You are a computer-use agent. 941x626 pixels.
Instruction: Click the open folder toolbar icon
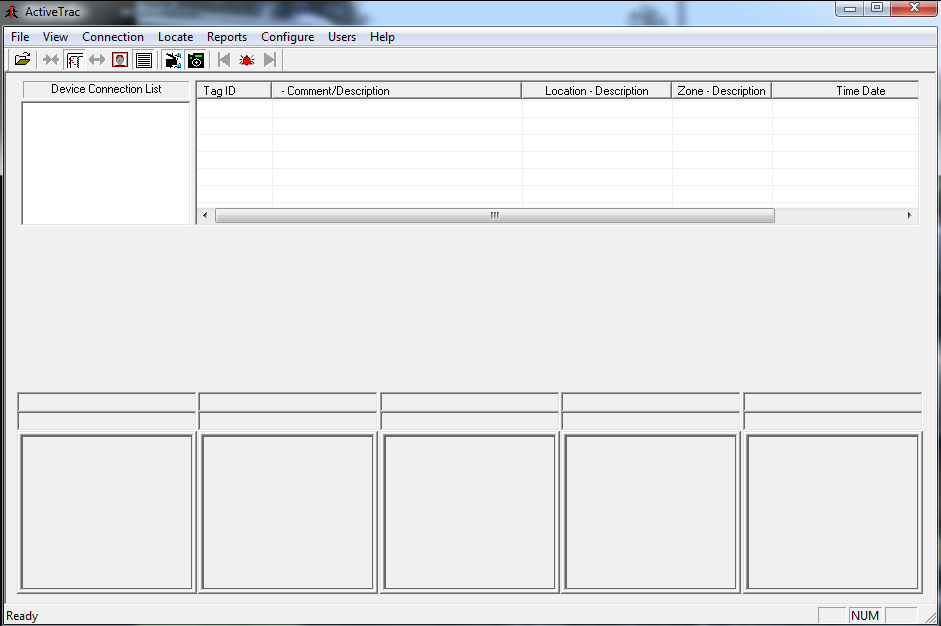tap(23, 59)
